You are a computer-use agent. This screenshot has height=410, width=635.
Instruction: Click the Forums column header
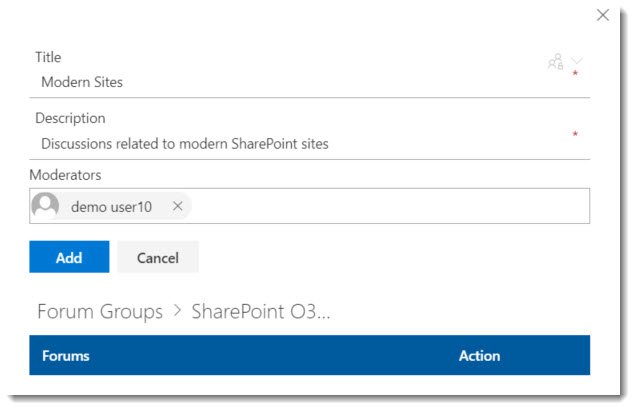coord(66,356)
